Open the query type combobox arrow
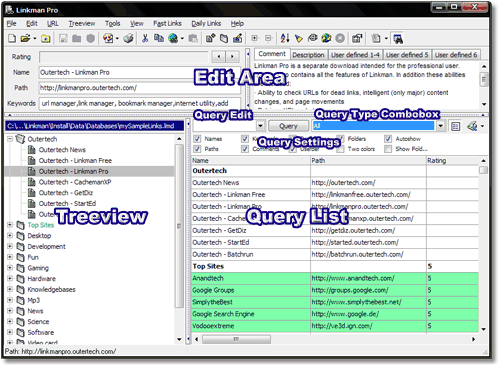Image resolution: width=500 pixels, height=367 pixels. (x=441, y=126)
